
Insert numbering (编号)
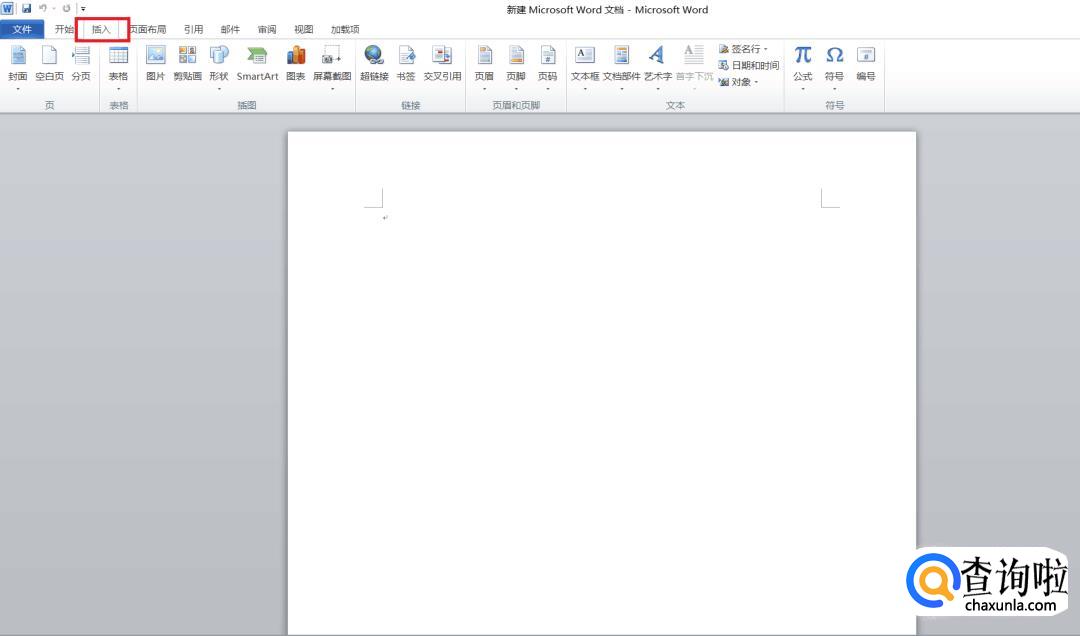(866, 64)
